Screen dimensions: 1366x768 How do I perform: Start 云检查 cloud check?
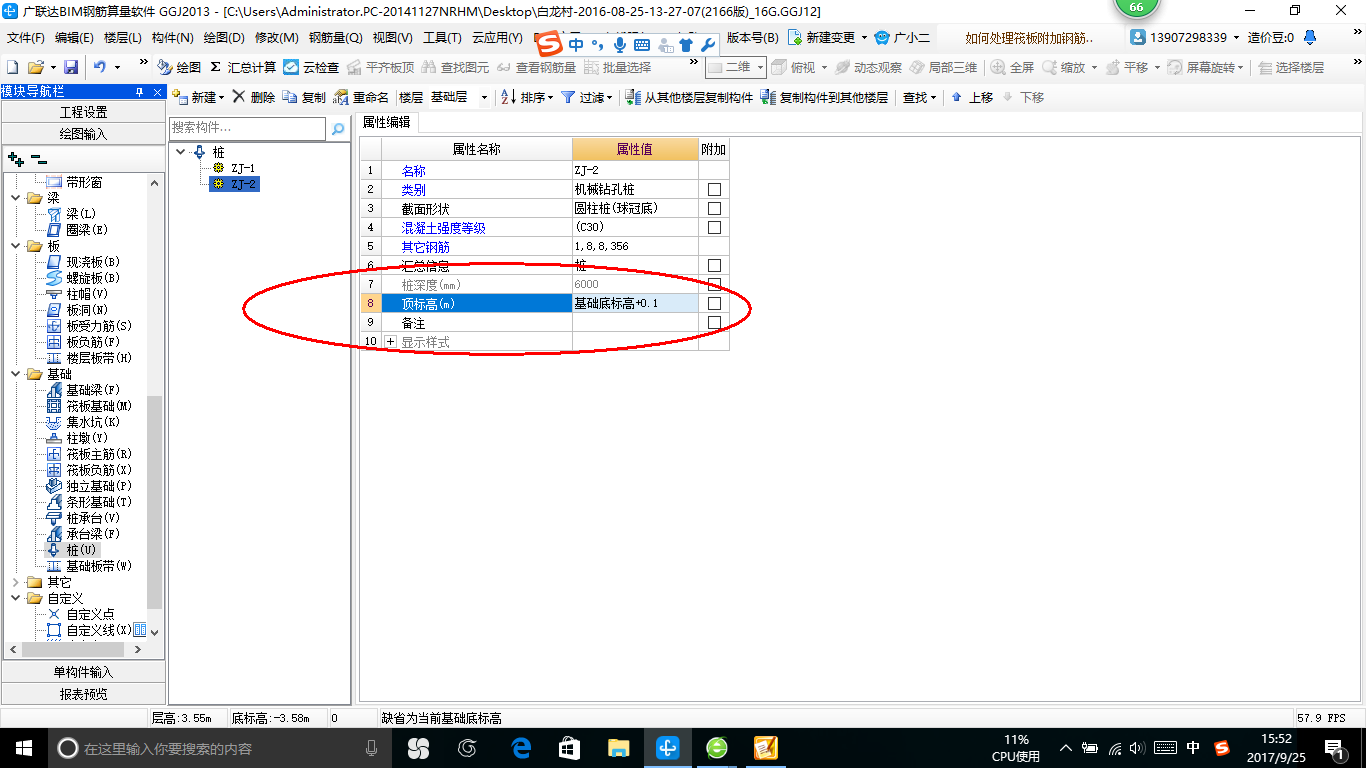311,67
